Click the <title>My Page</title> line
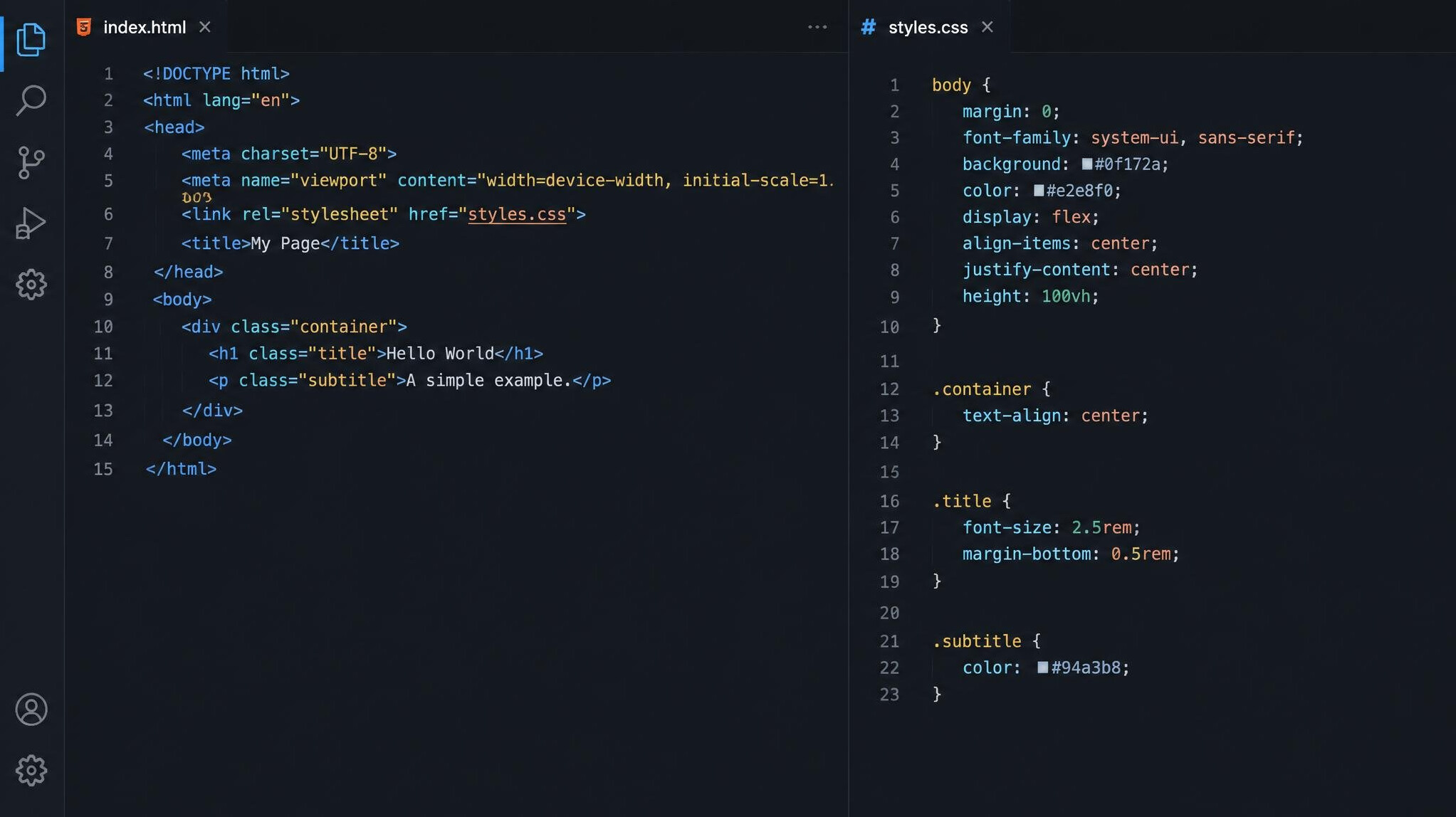The height and width of the screenshot is (817, 1456). (x=290, y=243)
